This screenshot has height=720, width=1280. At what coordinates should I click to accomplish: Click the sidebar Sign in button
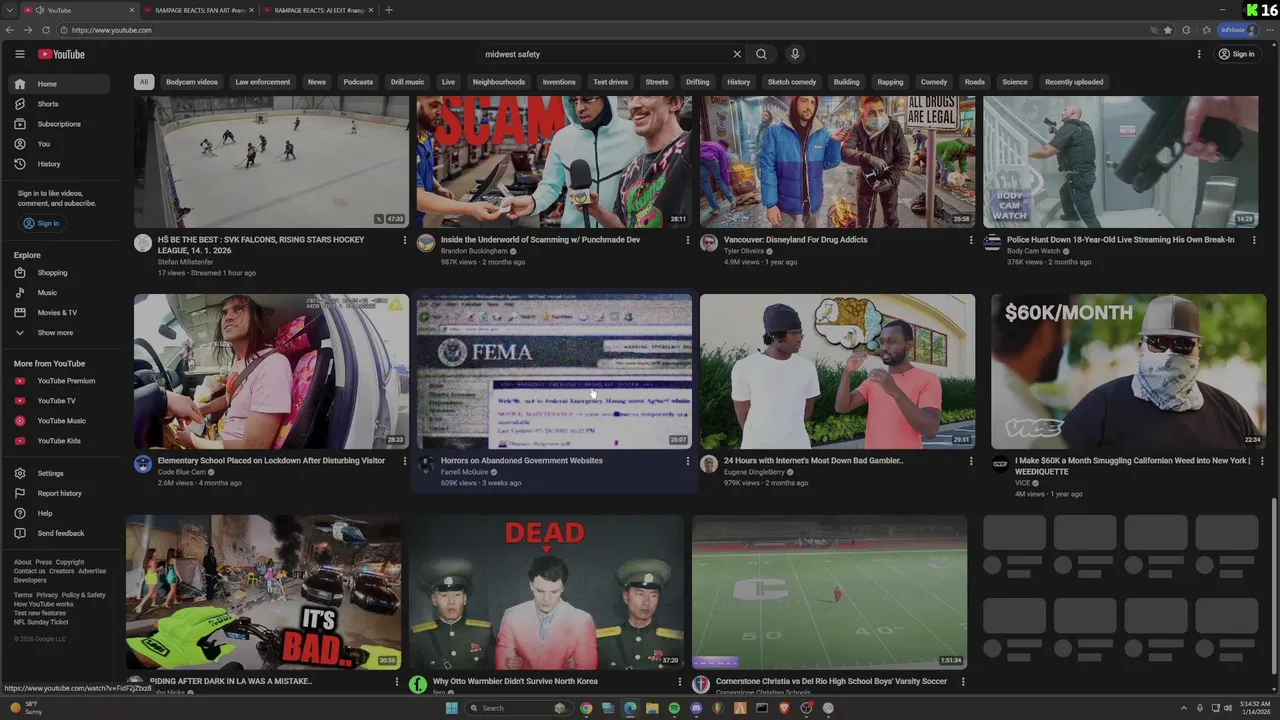coord(41,223)
